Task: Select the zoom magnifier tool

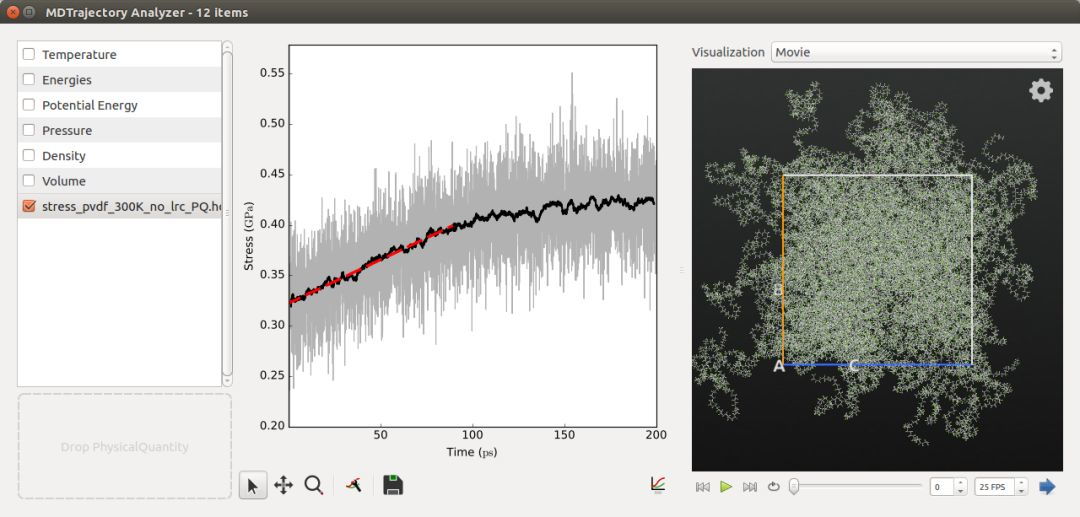Action: point(314,486)
